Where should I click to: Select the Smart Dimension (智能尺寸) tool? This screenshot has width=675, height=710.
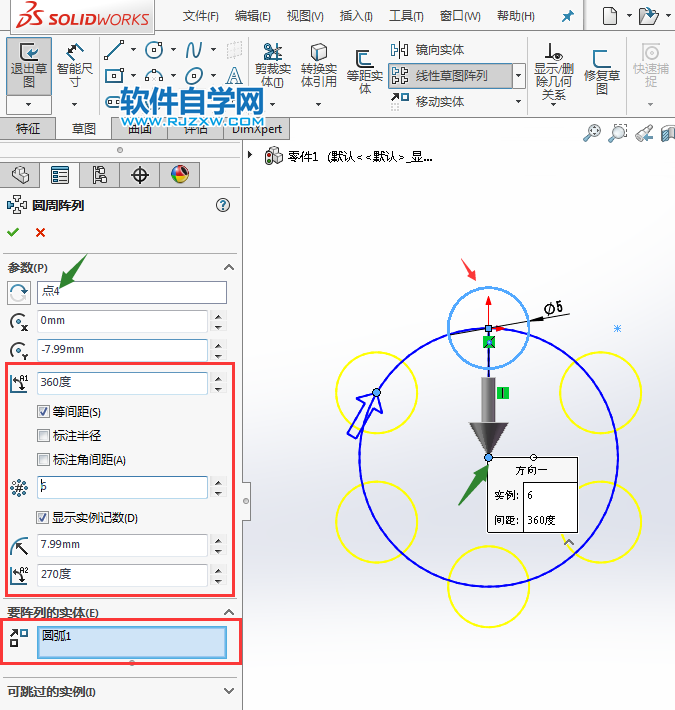75,66
